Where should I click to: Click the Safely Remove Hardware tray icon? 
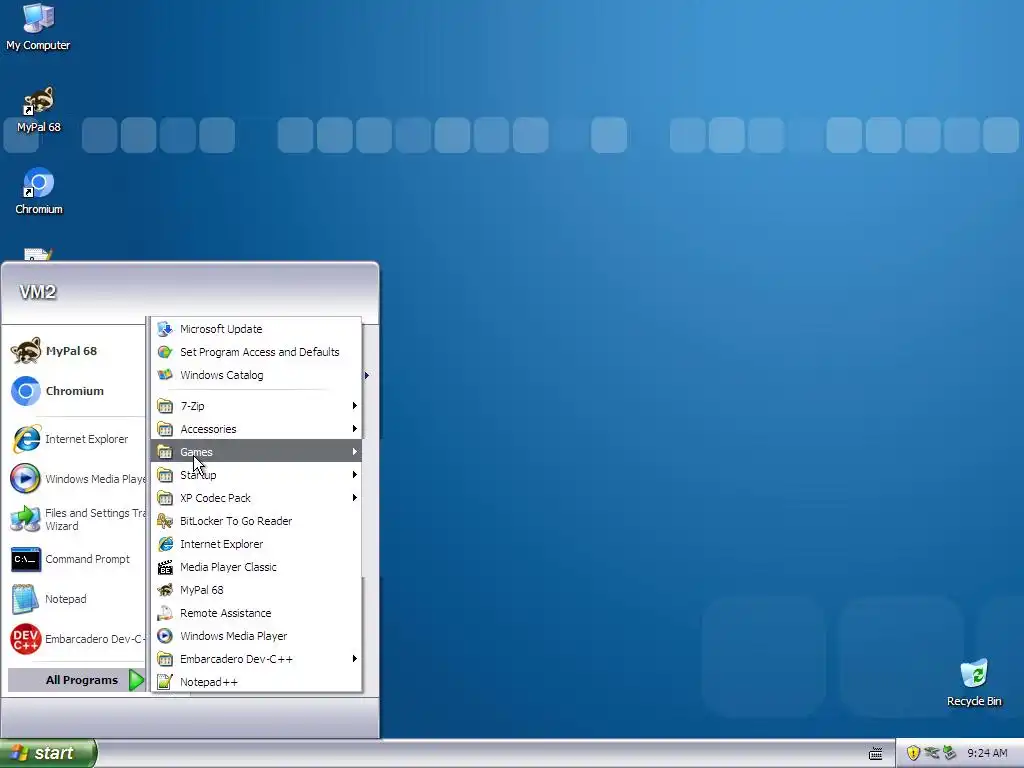[950, 753]
